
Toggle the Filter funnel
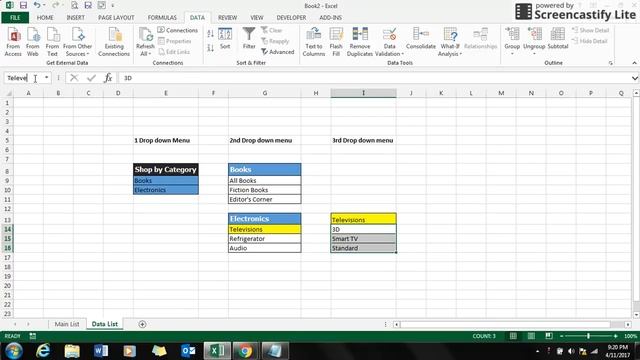(249, 38)
